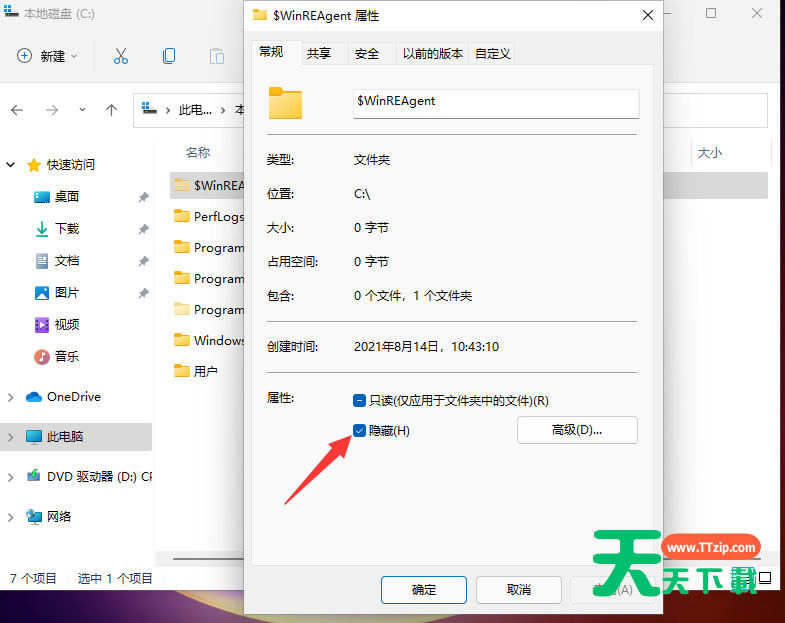Uncheck the 隐藏(H) checkbox
Viewport: 785px width, 623px height.
359,431
